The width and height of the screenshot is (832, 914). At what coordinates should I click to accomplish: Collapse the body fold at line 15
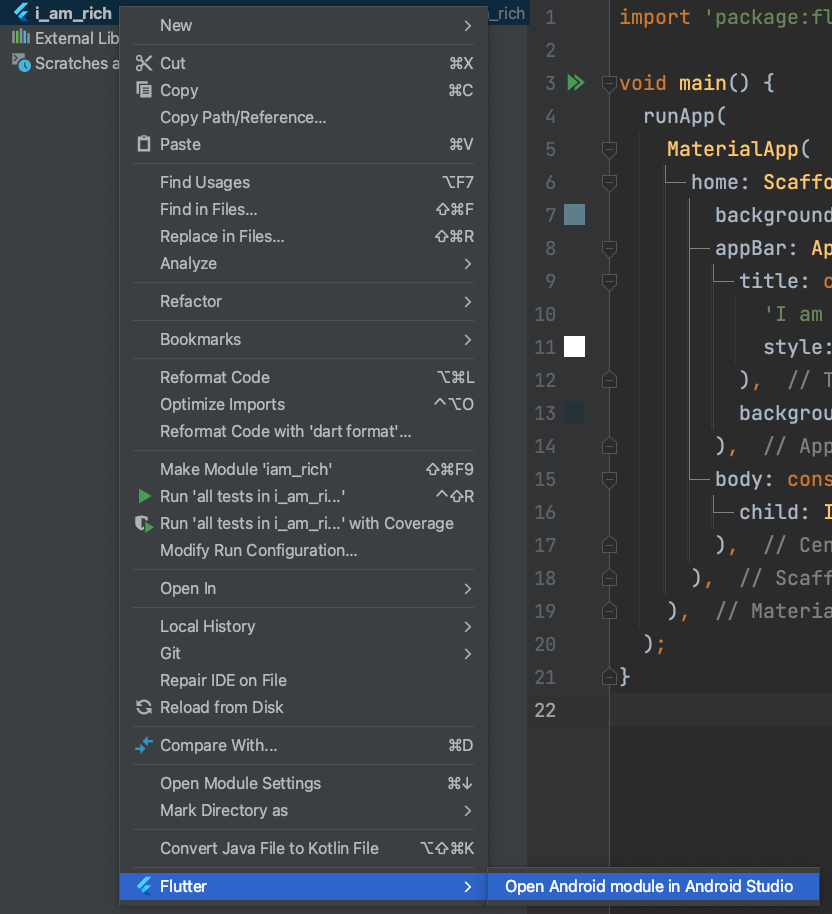pyautogui.click(x=609, y=479)
